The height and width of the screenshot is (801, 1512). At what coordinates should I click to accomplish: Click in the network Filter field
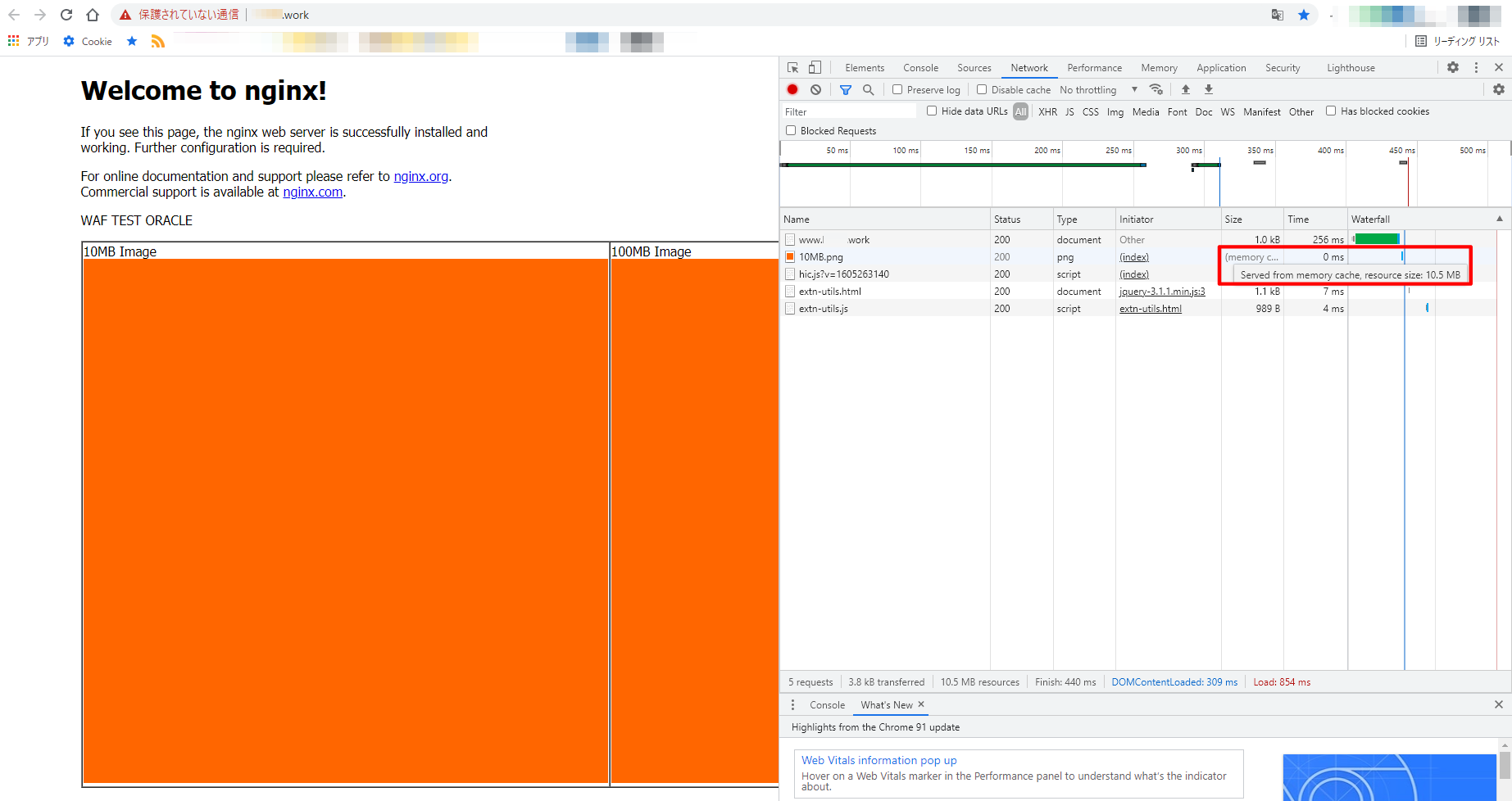(849, 111)
